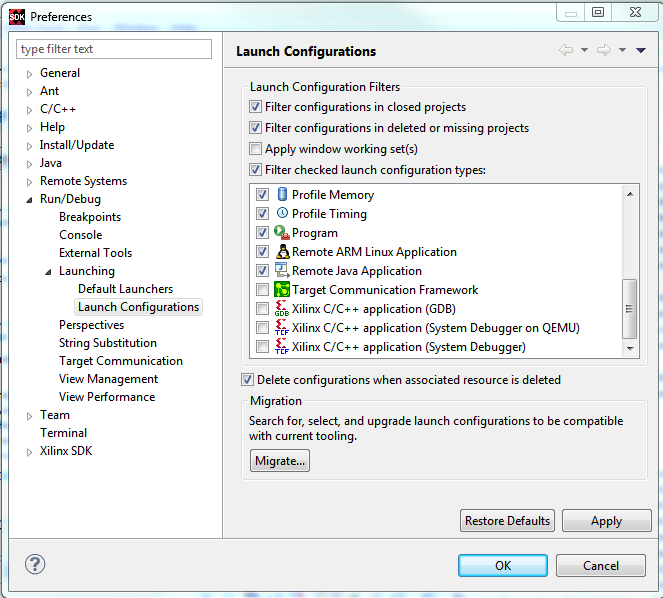663x598 pixels.
Task: Enable Apply window working set(s) checkbox
Action: coord(255,149)
